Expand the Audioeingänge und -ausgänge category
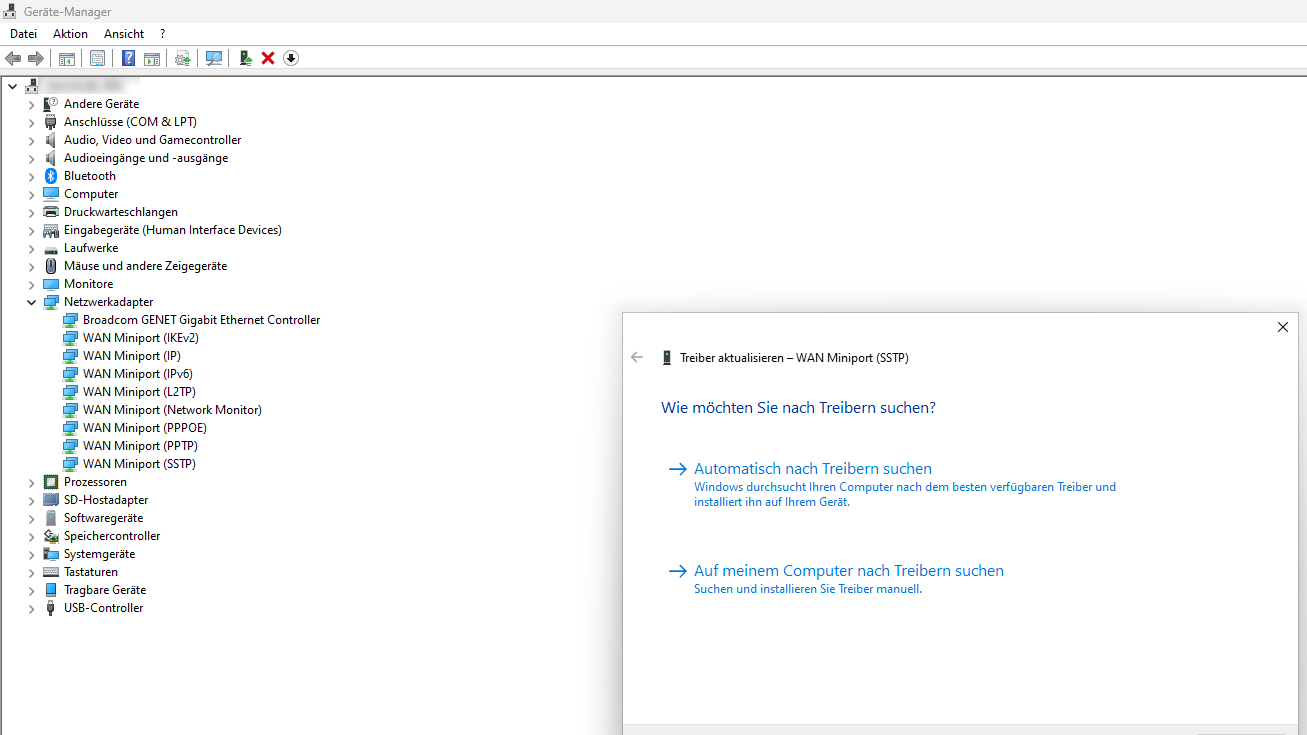This screenshot has height=735, width=1307. pyautogui.click(x=31, y=158)
